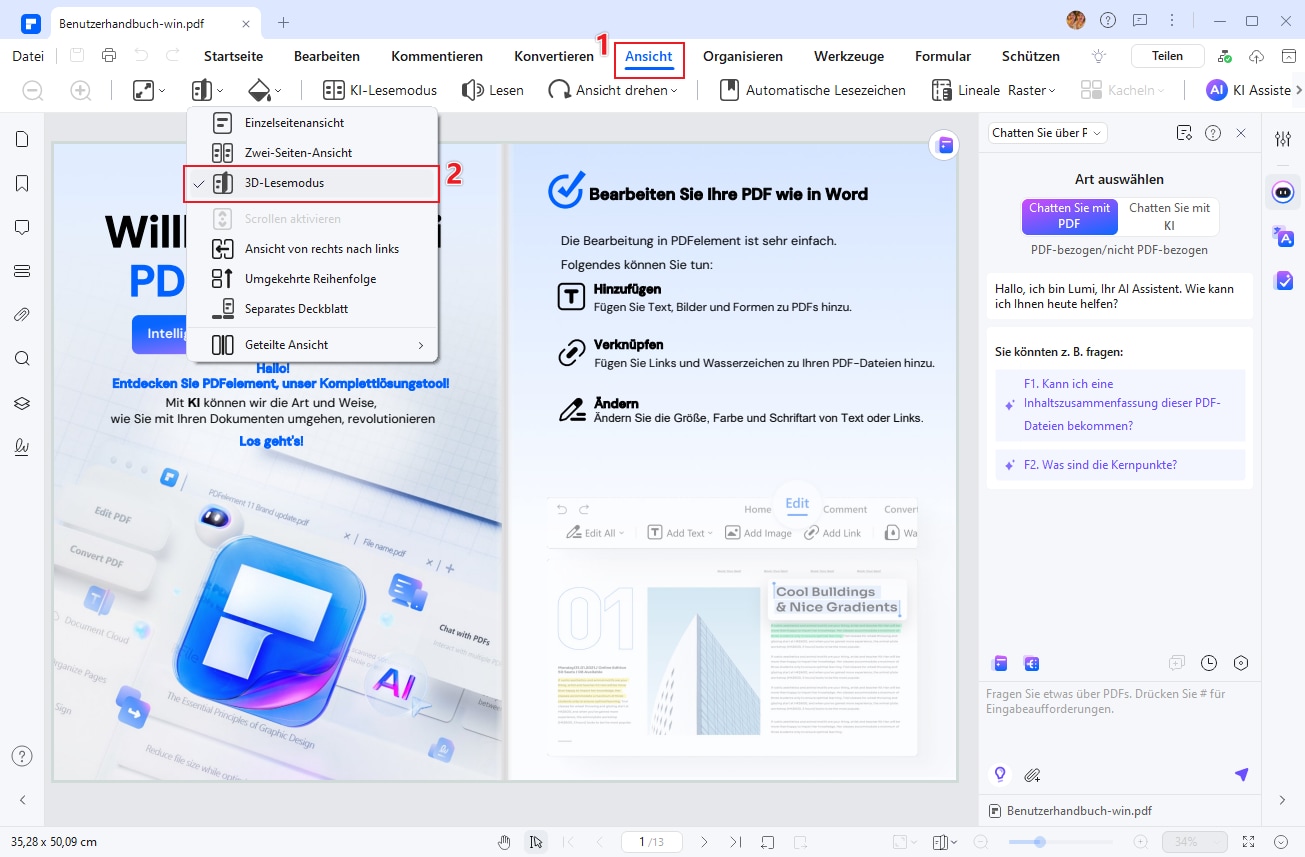Select the arrow selection tool in status bar
This screenshot has width=1305, height=857.
pyautogui.click(x=536, y=842)
